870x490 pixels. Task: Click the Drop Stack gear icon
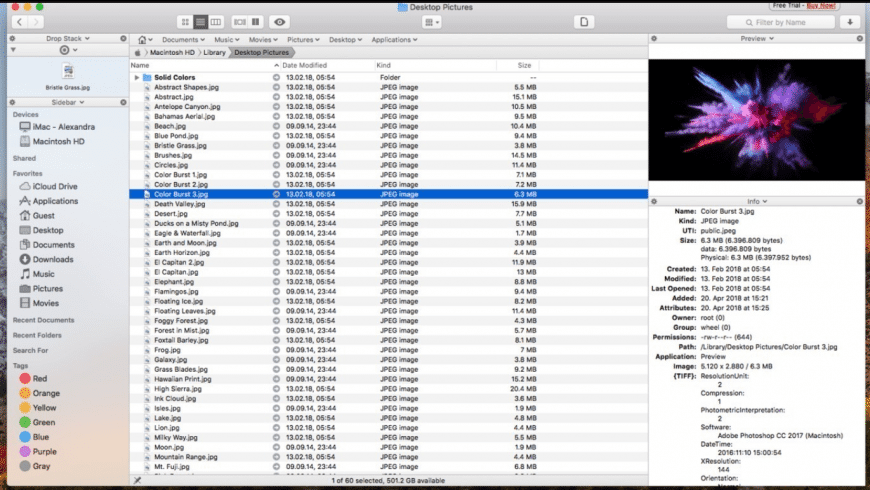click(65, 49)
